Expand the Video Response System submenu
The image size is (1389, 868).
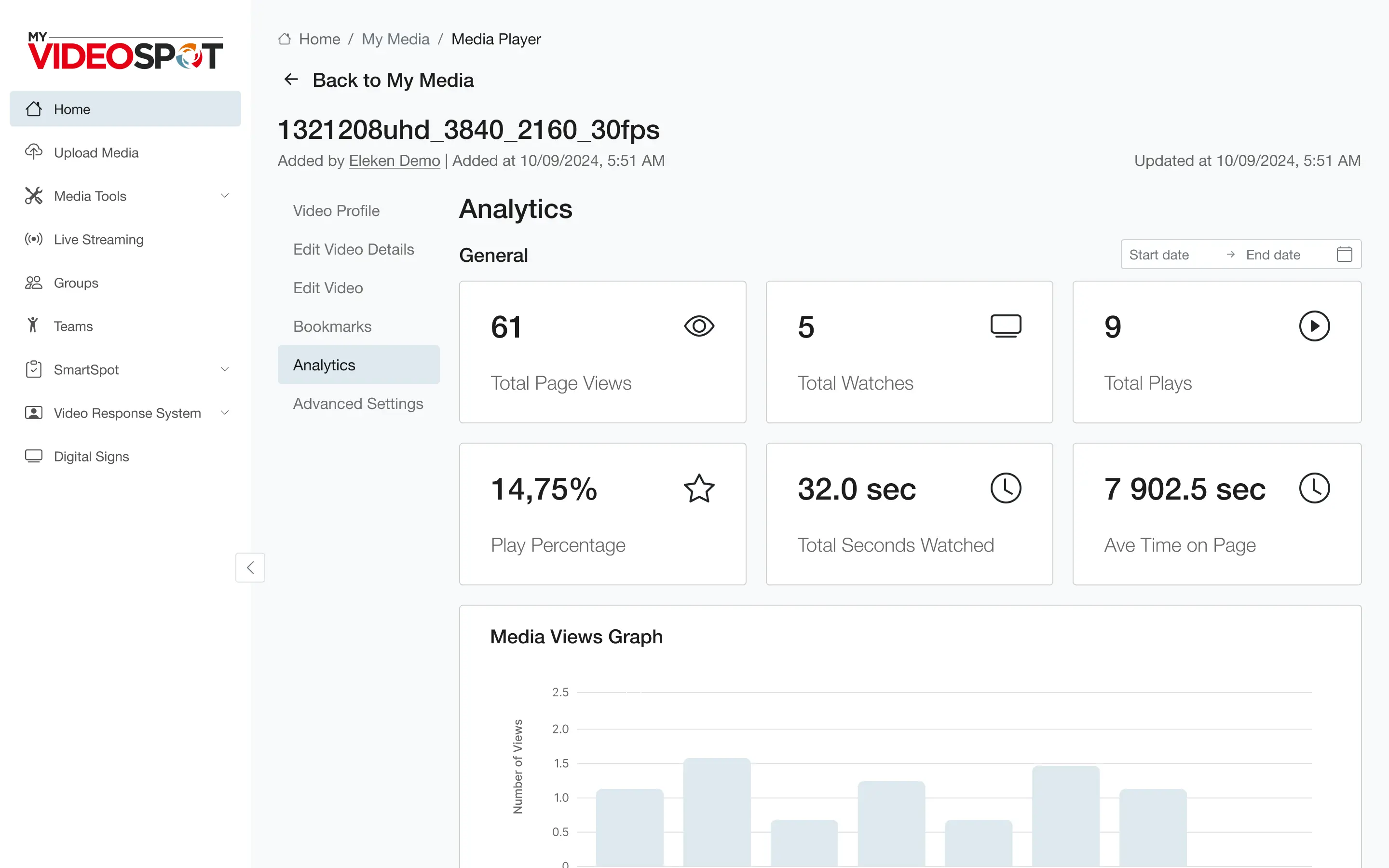point(225,412)
